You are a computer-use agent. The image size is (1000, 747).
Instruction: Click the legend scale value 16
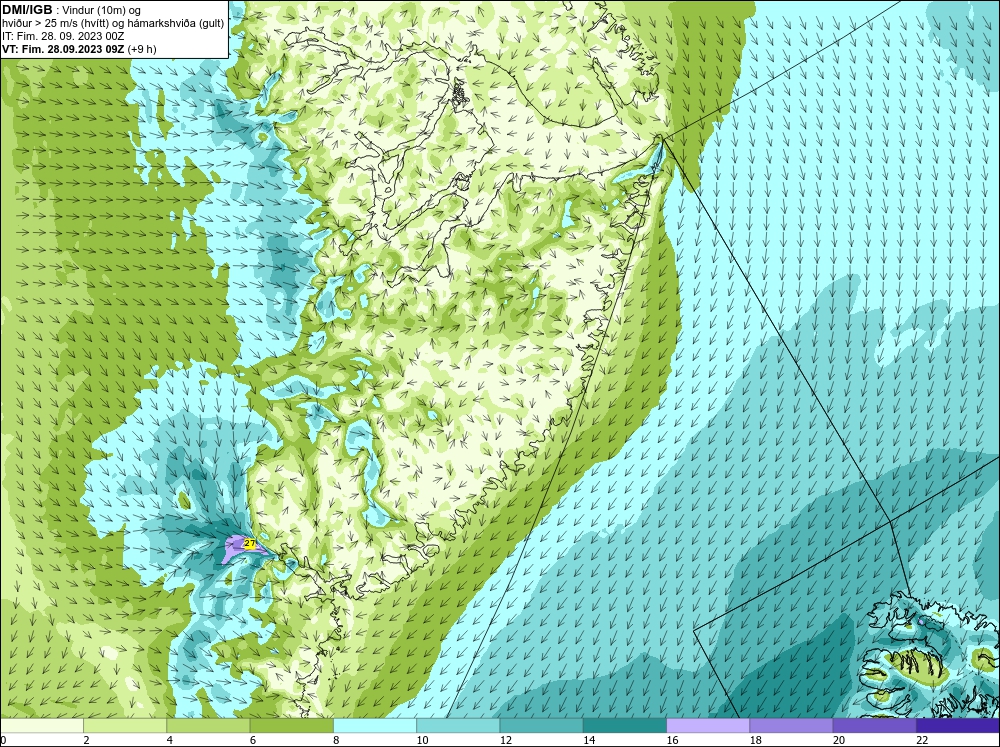(672, 740)
